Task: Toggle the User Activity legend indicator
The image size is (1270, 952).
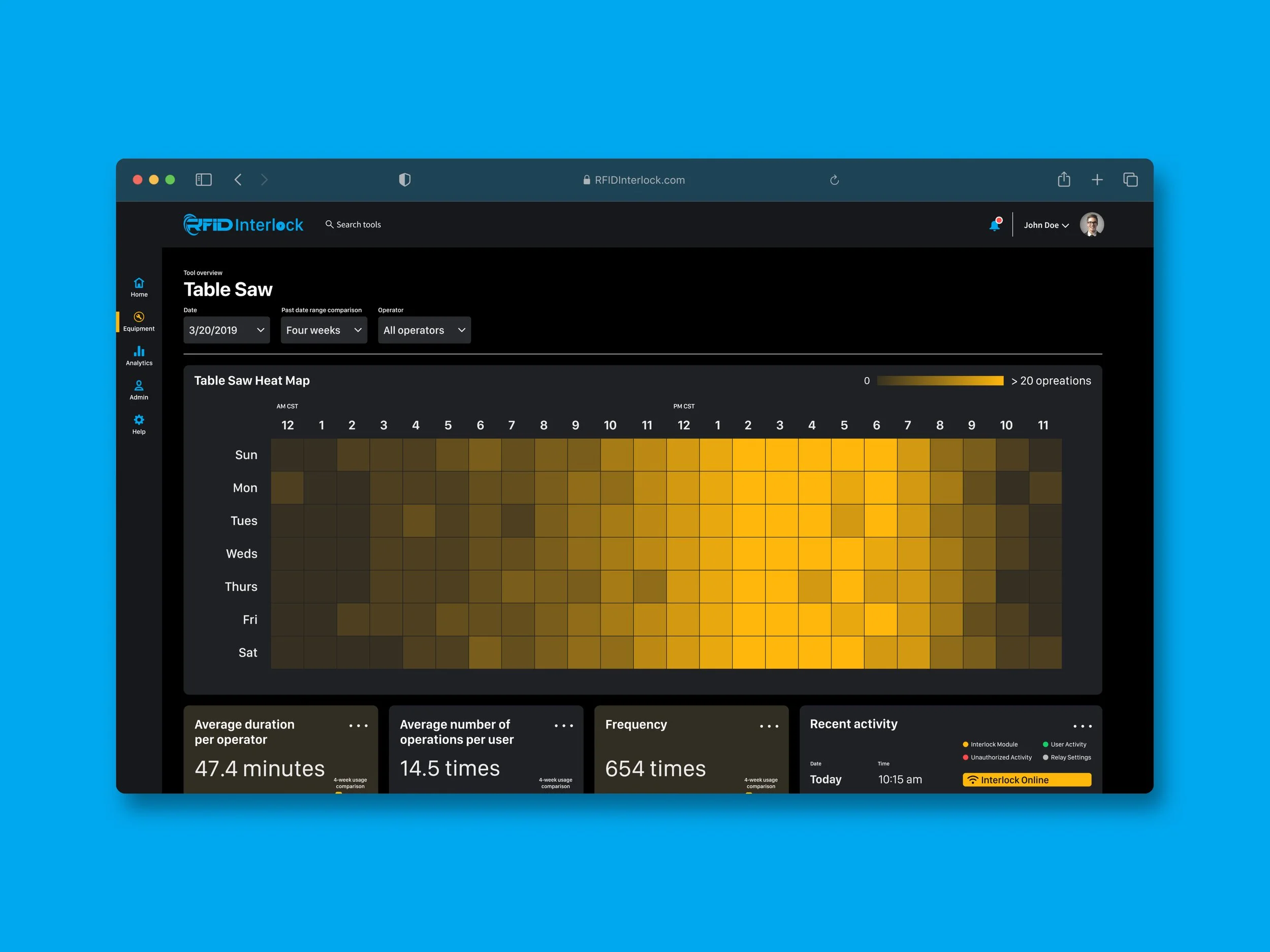Action: [1046, 744]
